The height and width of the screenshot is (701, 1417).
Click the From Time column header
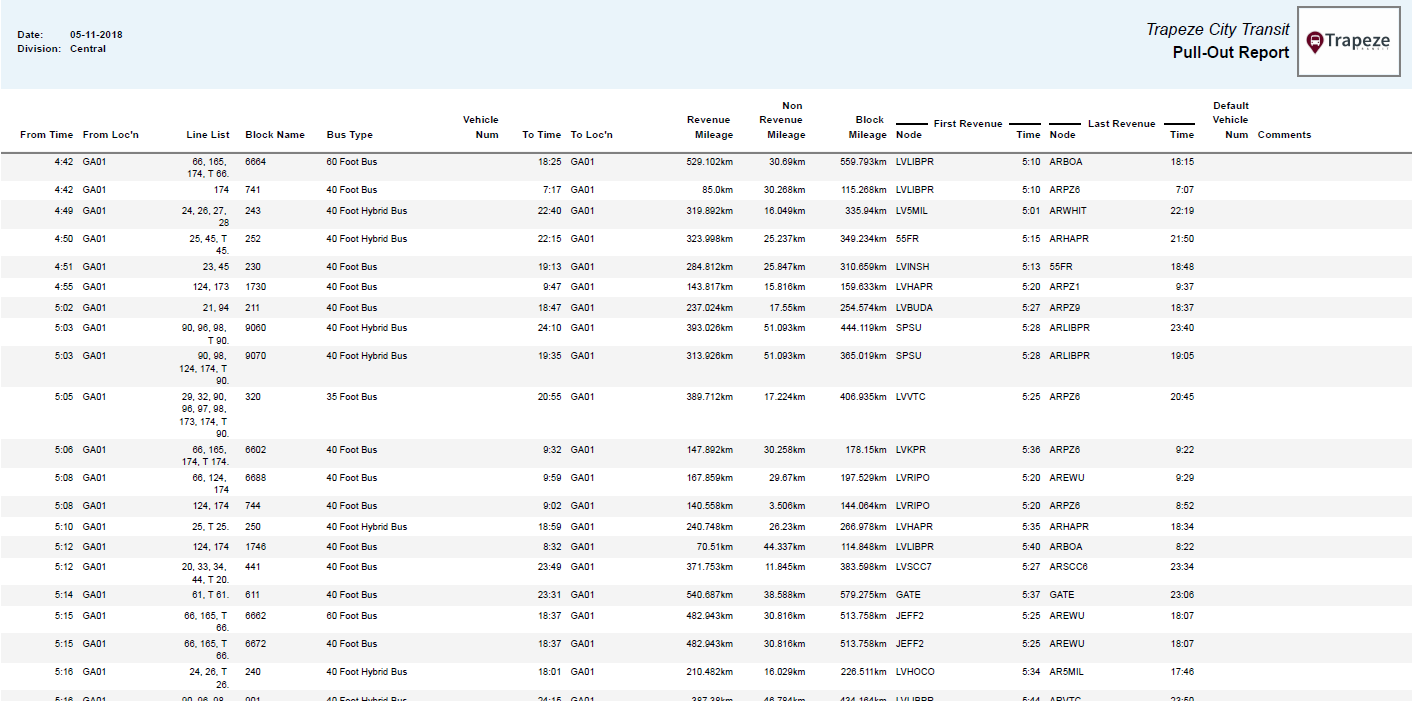point(47,135)
